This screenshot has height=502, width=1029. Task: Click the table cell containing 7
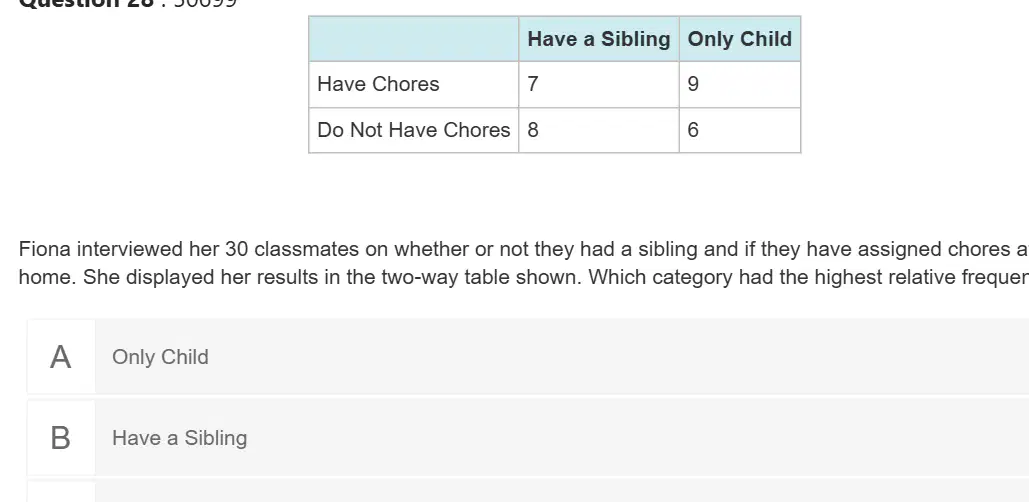pos(598,84)
